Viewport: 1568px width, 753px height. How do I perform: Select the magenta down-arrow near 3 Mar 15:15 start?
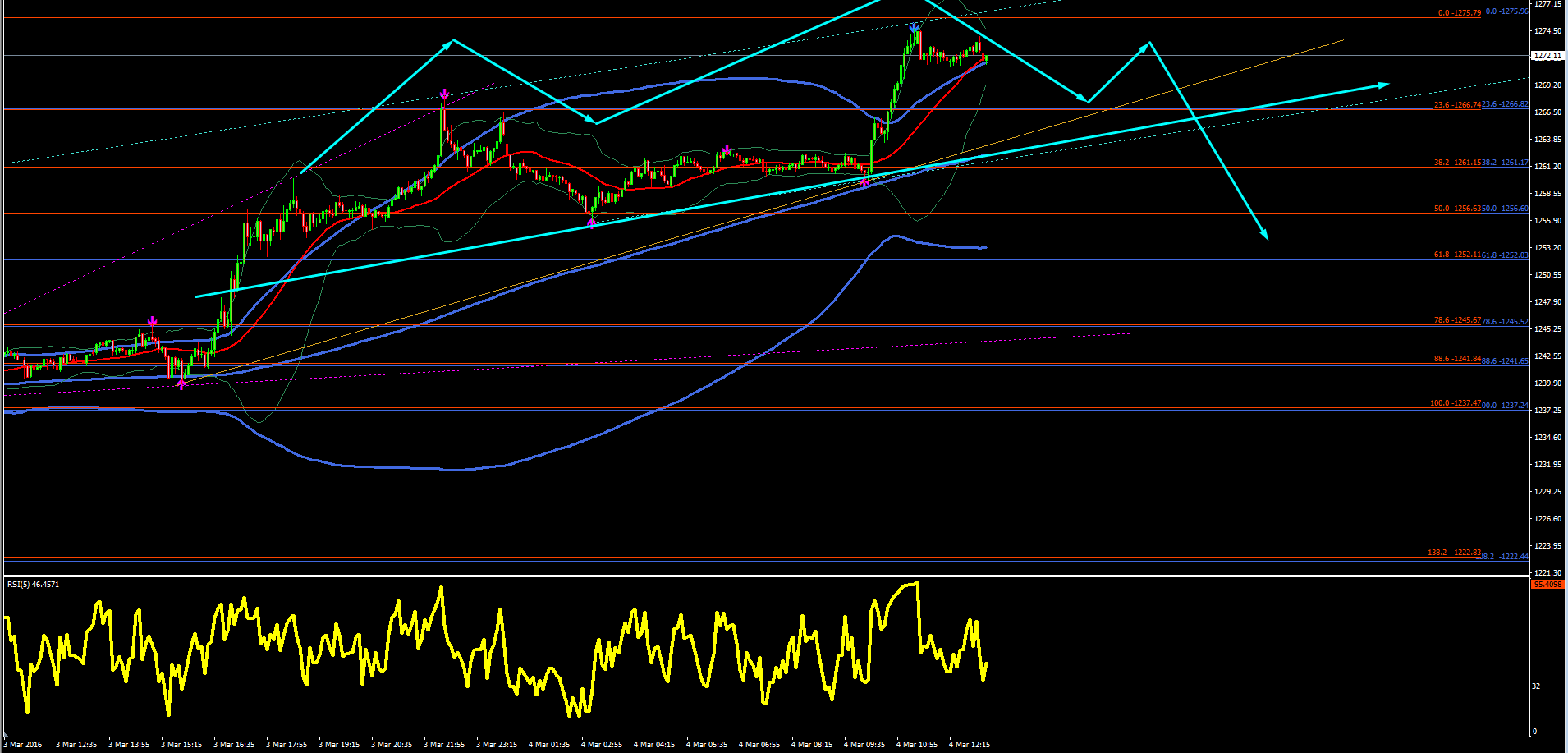[x=152, y=321]
